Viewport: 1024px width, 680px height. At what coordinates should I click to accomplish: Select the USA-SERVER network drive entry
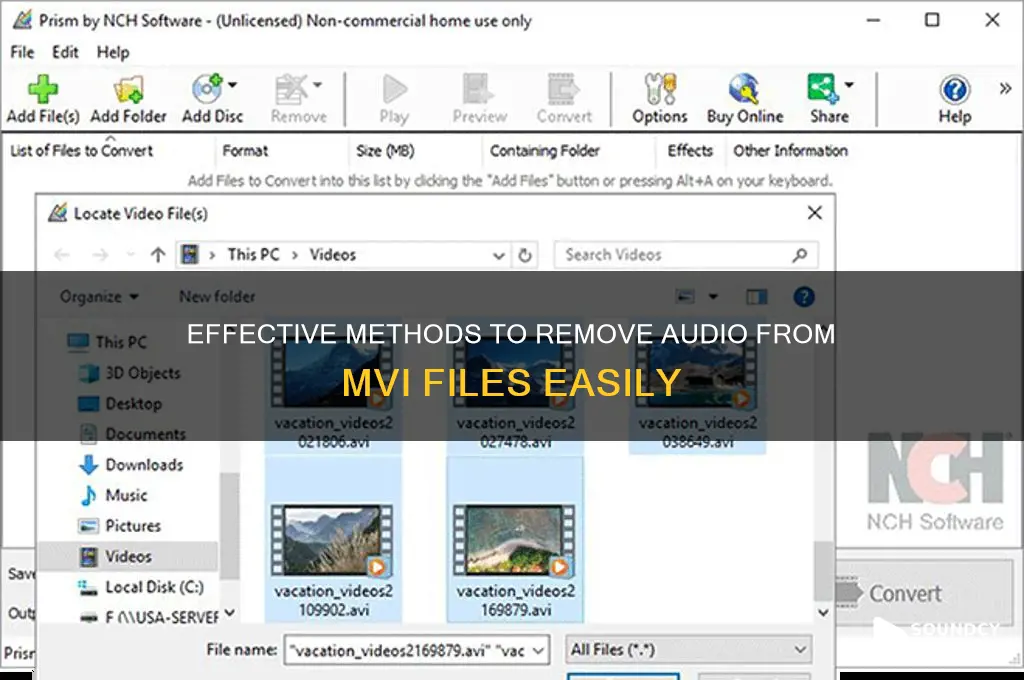click(150, 617)
